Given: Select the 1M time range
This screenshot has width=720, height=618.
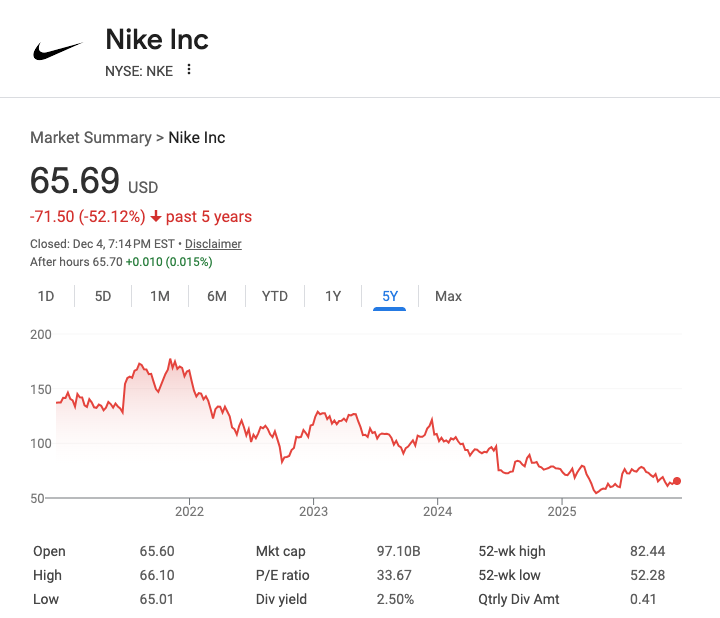Looking at the screenshot, I should pos(160,296).
